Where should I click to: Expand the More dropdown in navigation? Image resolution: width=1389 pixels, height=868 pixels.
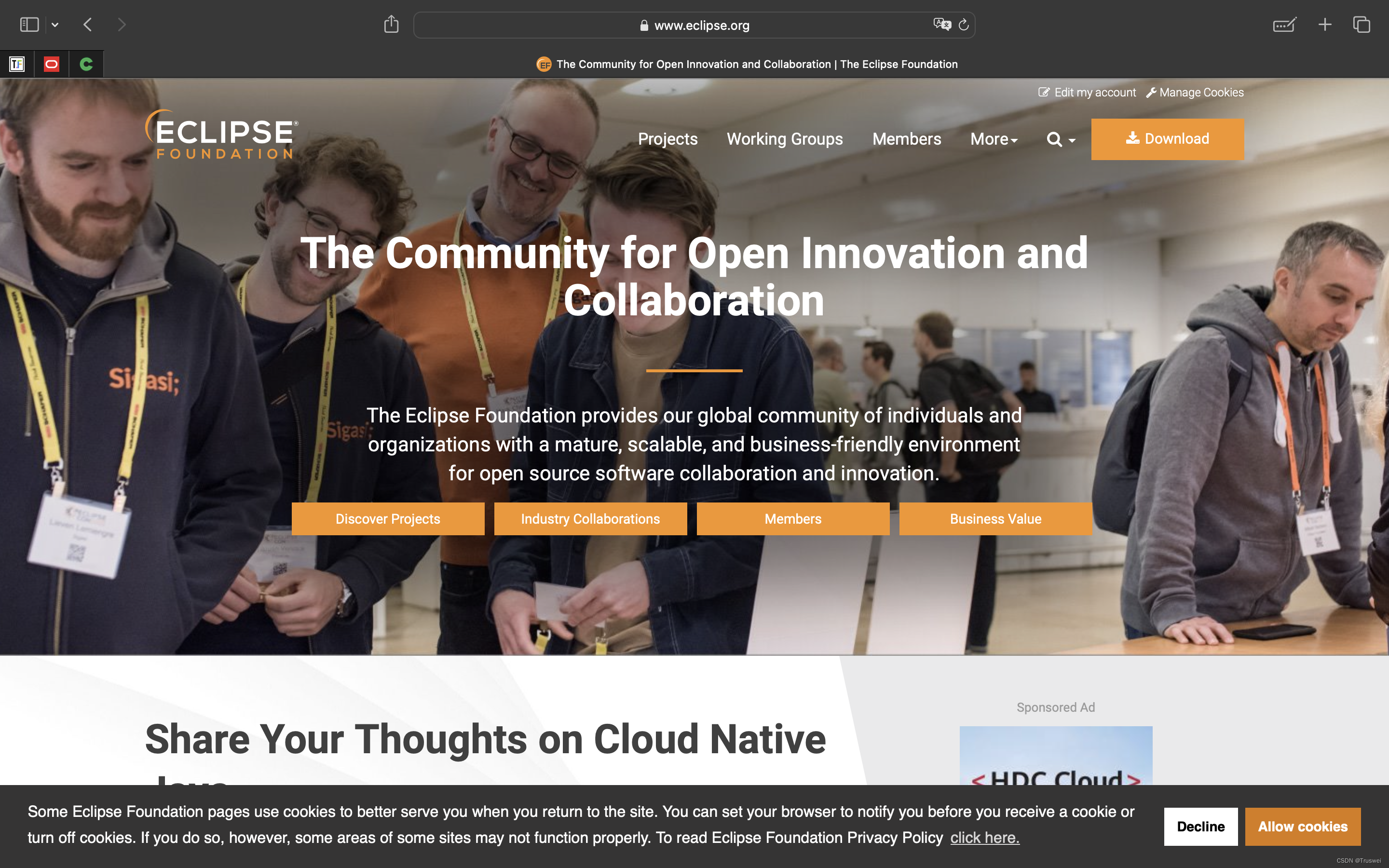point(993,139)
